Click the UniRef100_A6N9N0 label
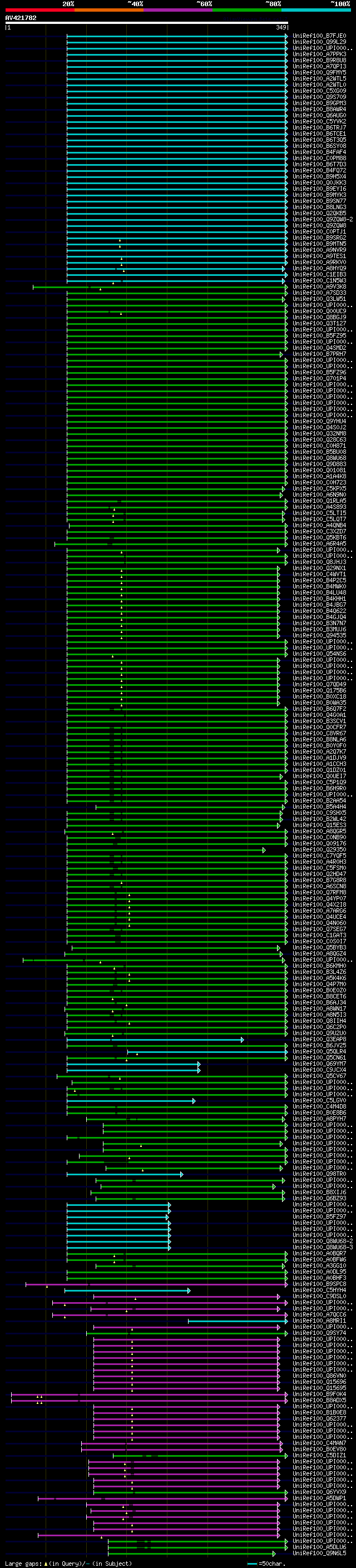 click(319, 495)
